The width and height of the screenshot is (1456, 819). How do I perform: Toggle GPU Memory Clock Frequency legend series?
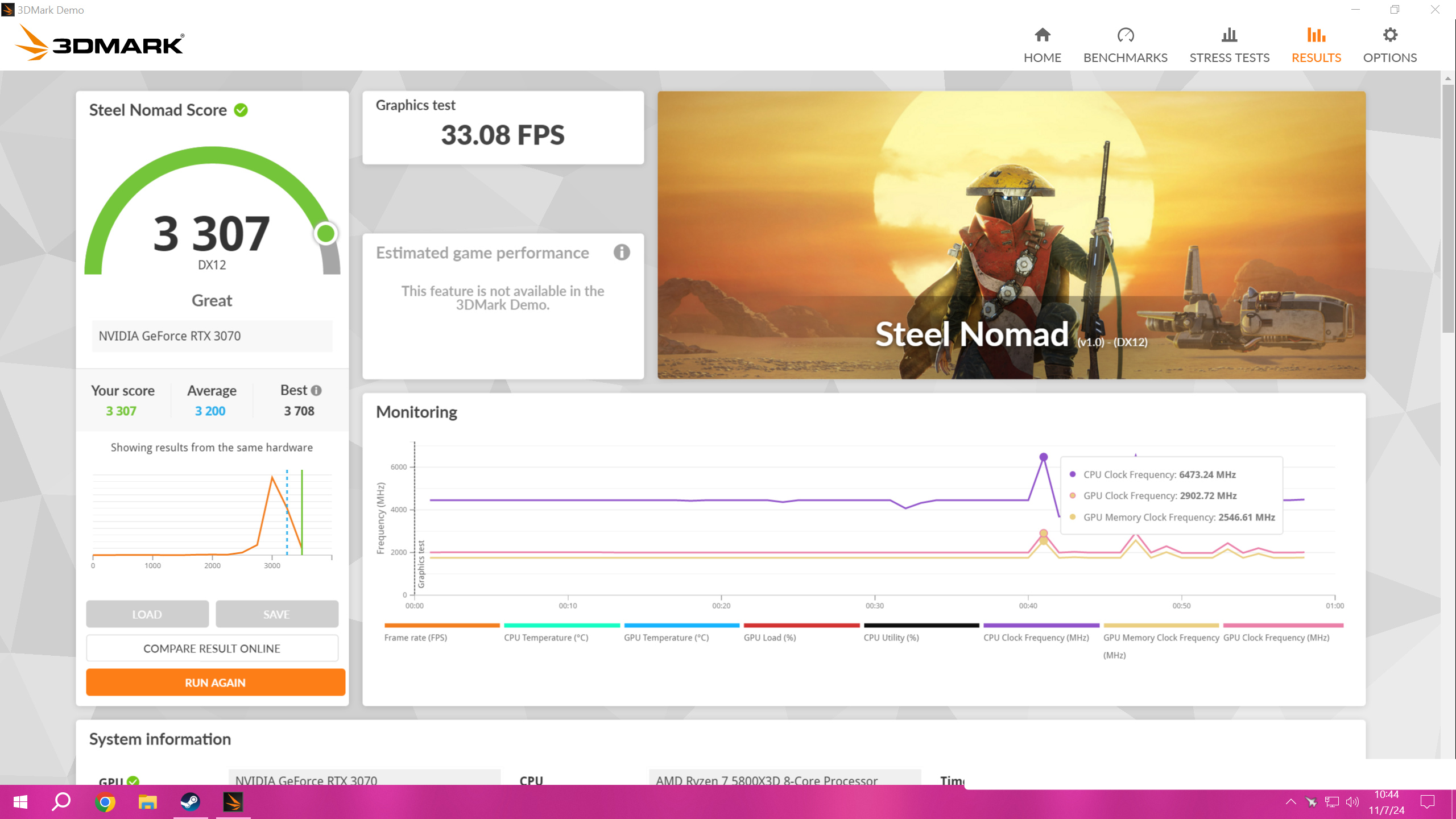[1161, 642]
